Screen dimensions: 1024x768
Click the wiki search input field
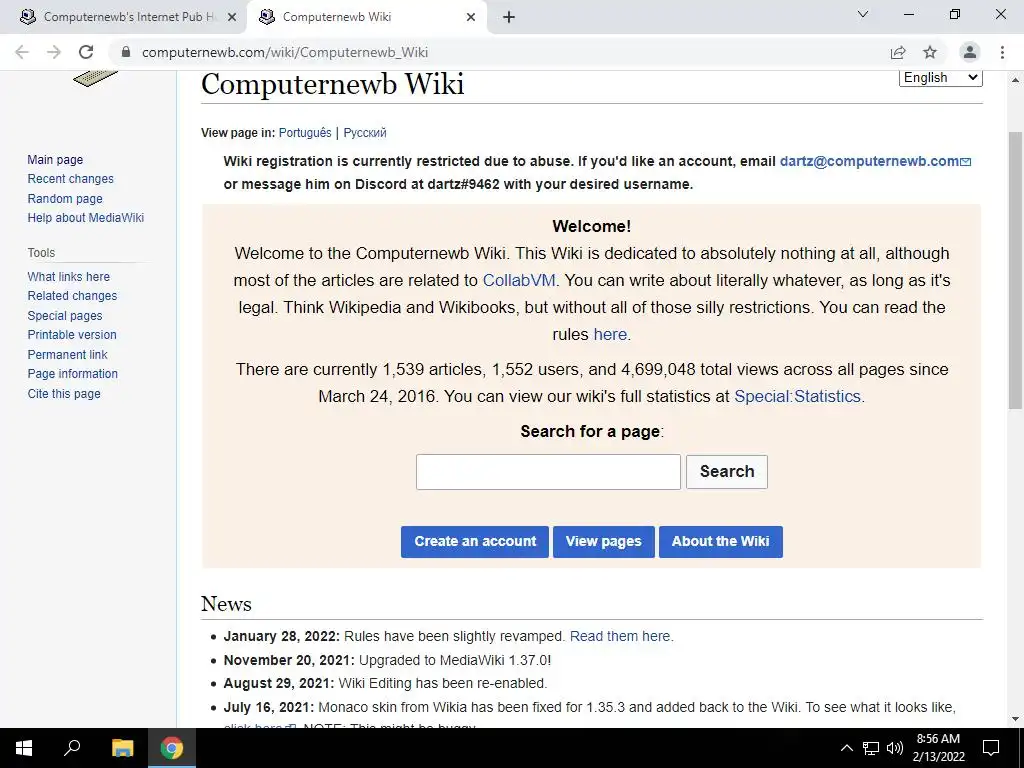click(548, 472)
